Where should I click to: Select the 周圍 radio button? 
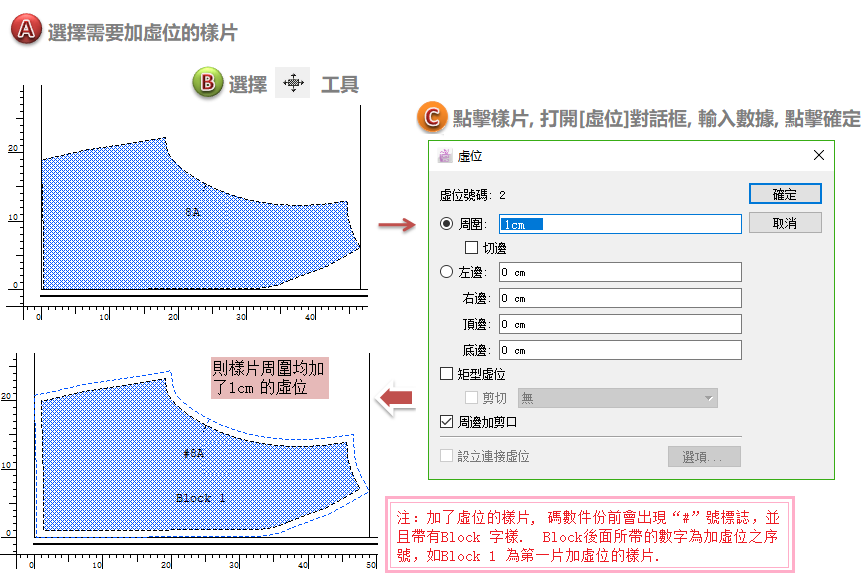(x=447, y=224)
